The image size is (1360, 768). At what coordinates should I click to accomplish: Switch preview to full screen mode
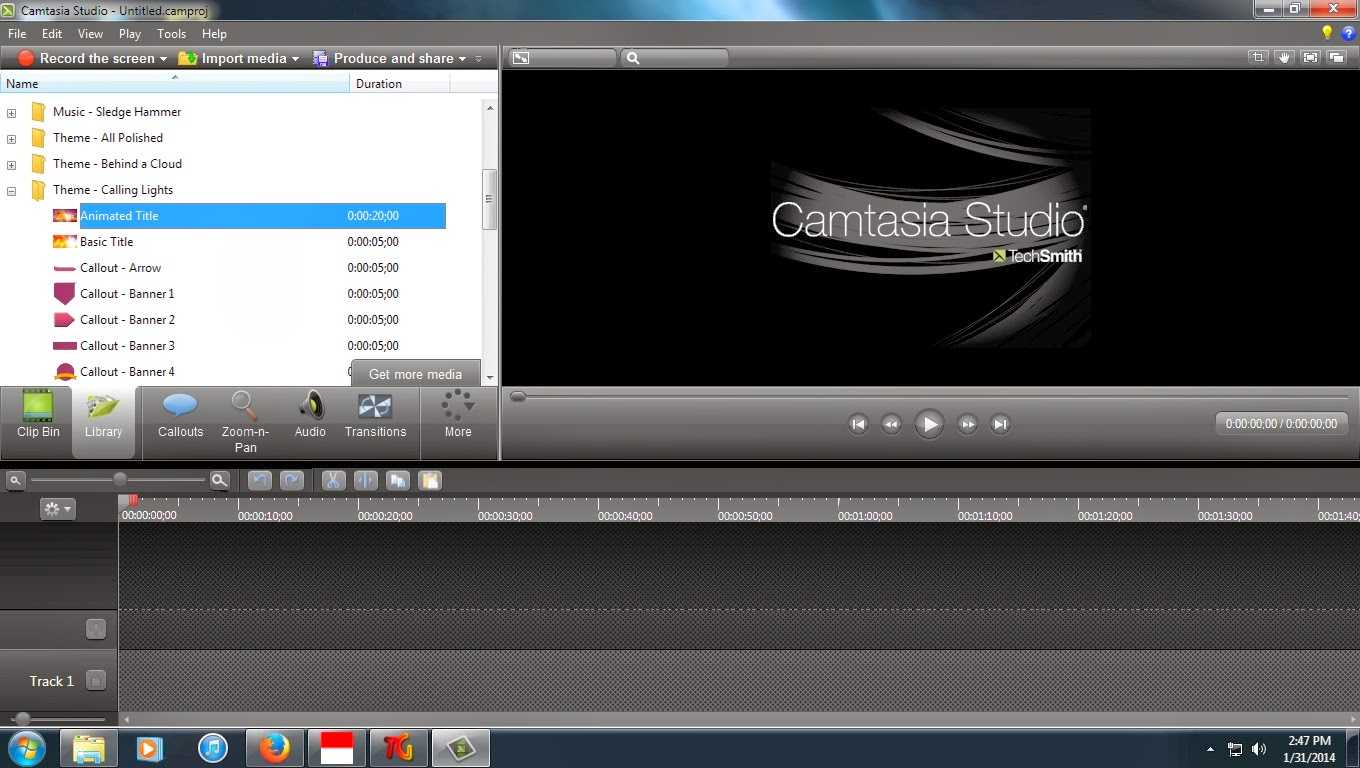1311,58
